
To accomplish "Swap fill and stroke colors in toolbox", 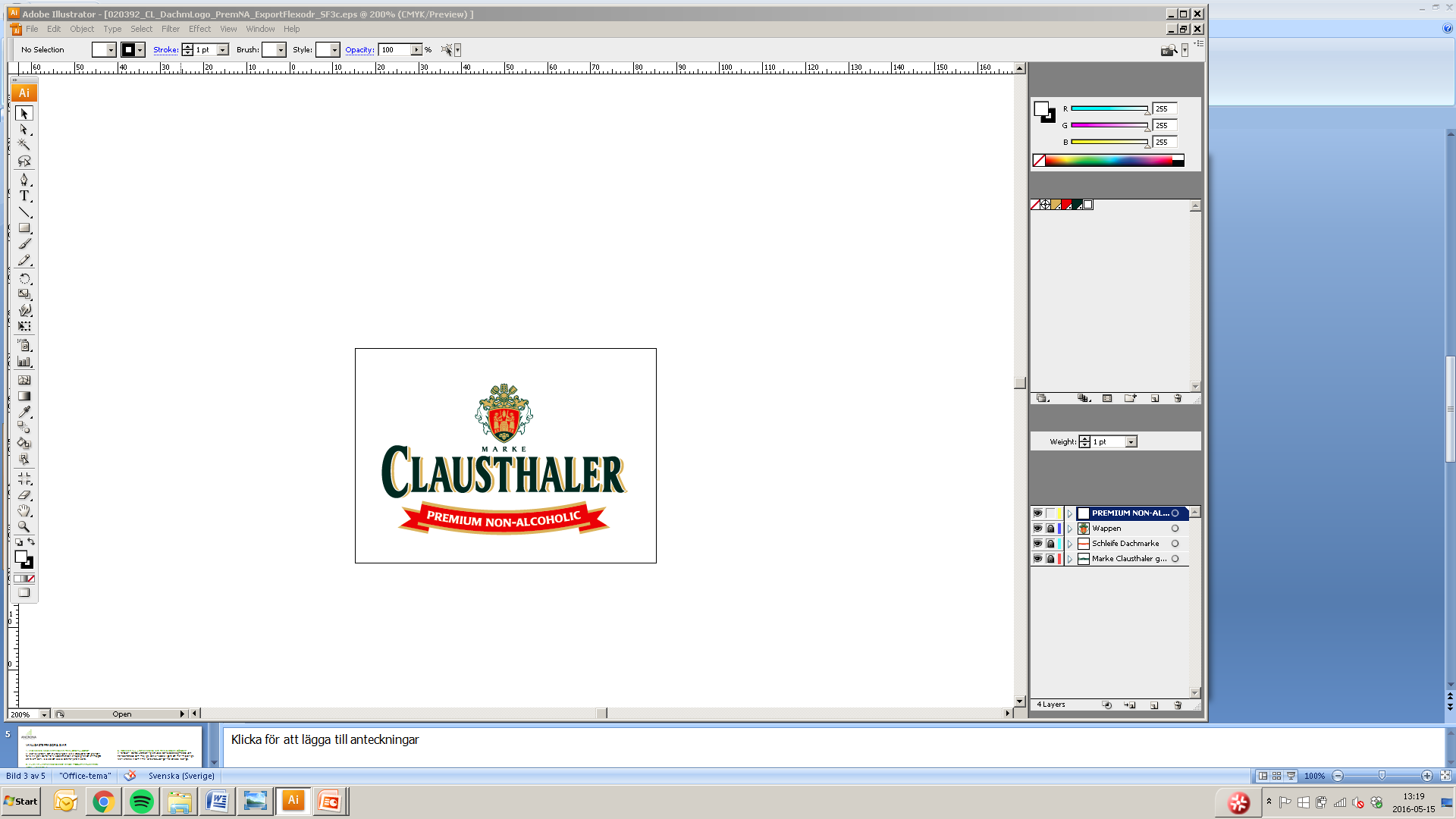I will point(31,541).
